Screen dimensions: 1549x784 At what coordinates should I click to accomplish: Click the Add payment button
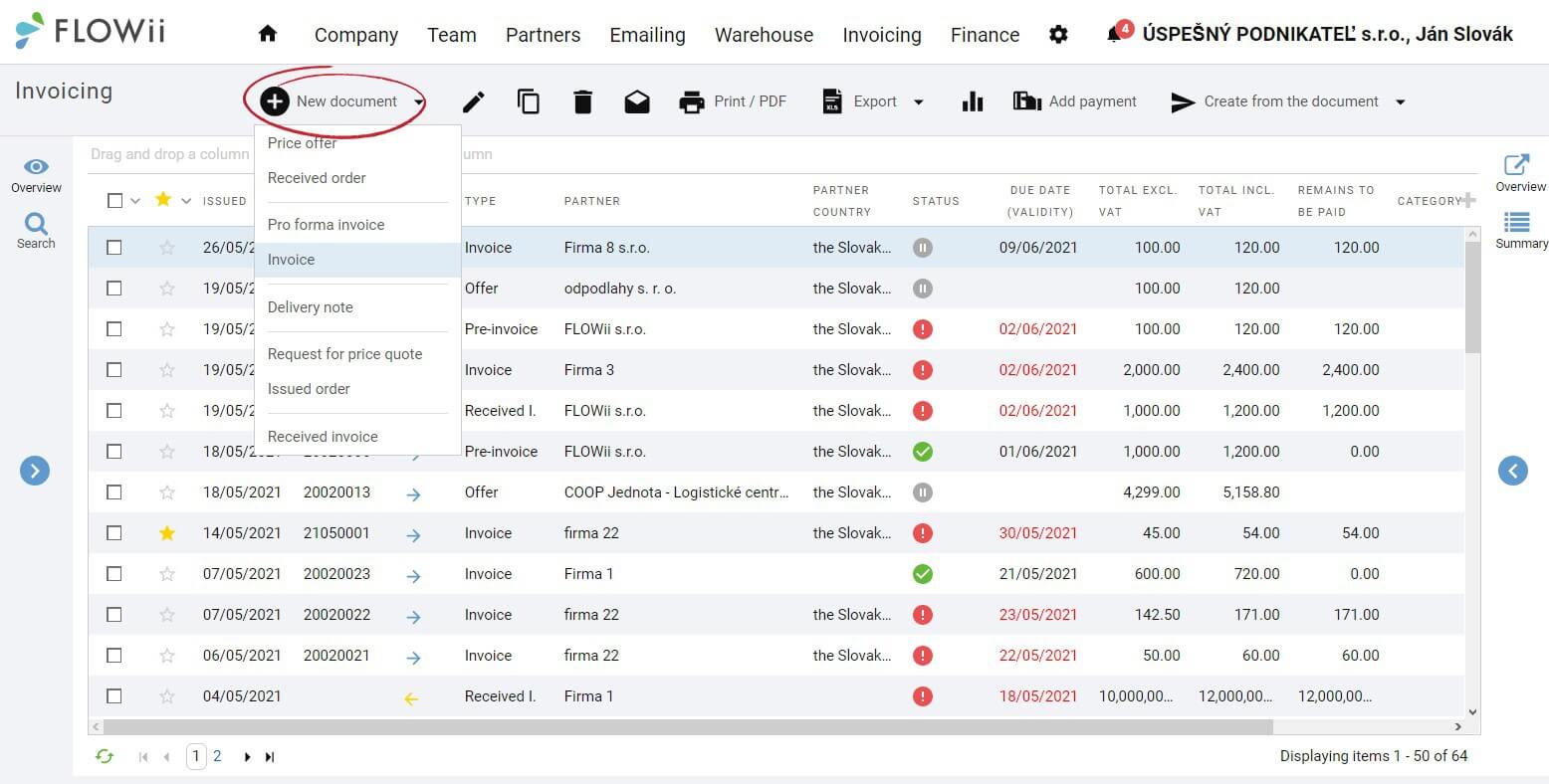(1074, 101)
